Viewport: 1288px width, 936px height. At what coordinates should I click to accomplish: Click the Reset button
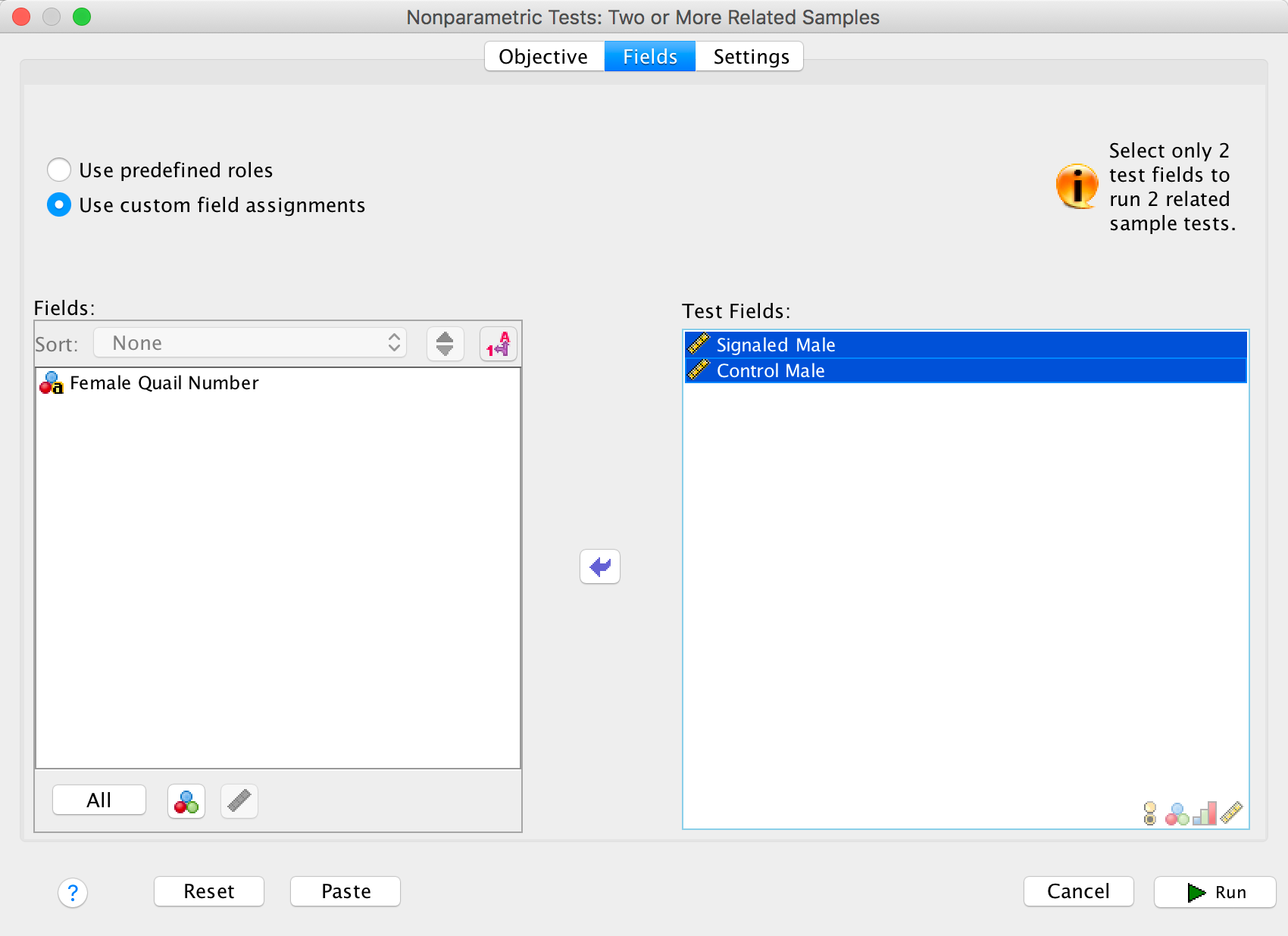[209, 891]
